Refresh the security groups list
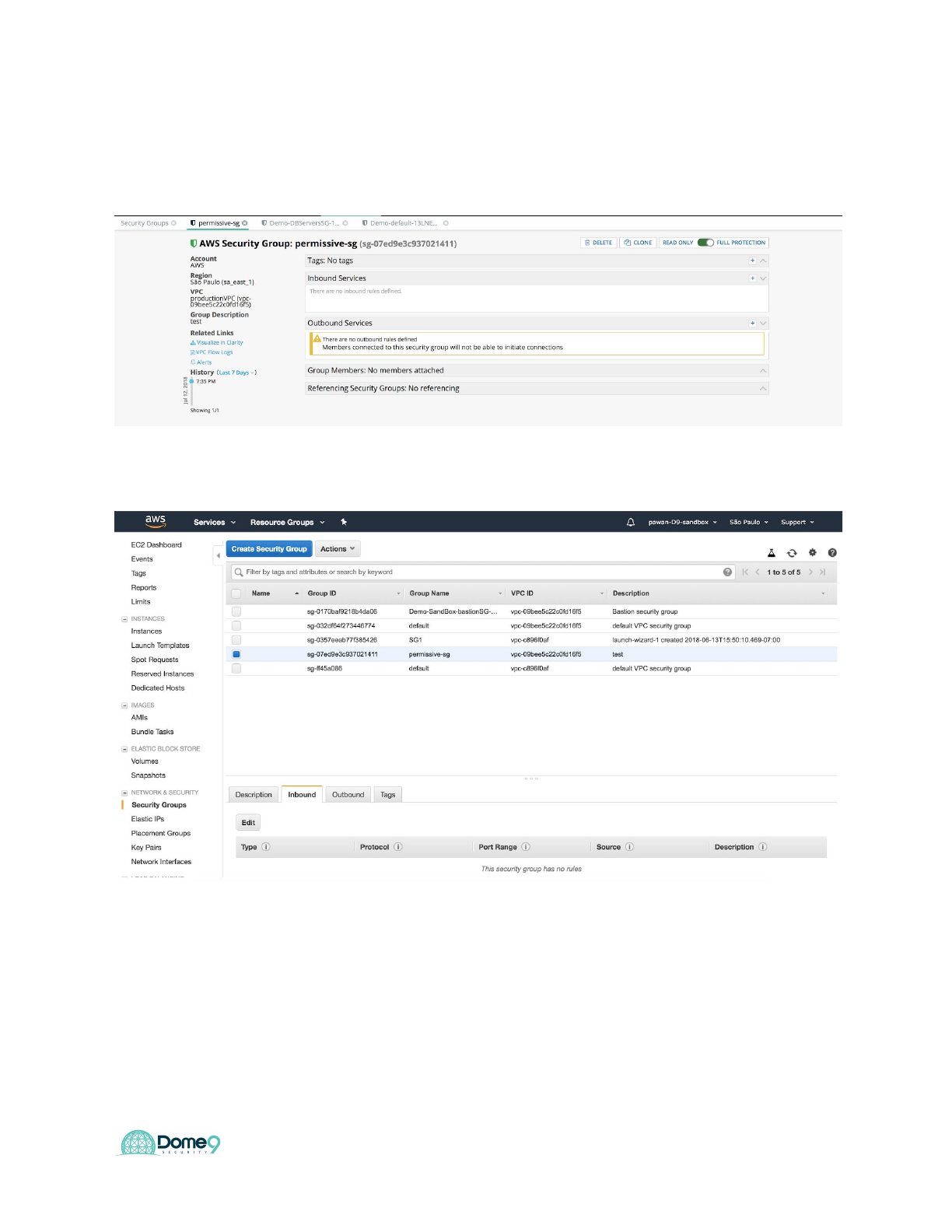The image size is (952, 1232). coord(792,553)
